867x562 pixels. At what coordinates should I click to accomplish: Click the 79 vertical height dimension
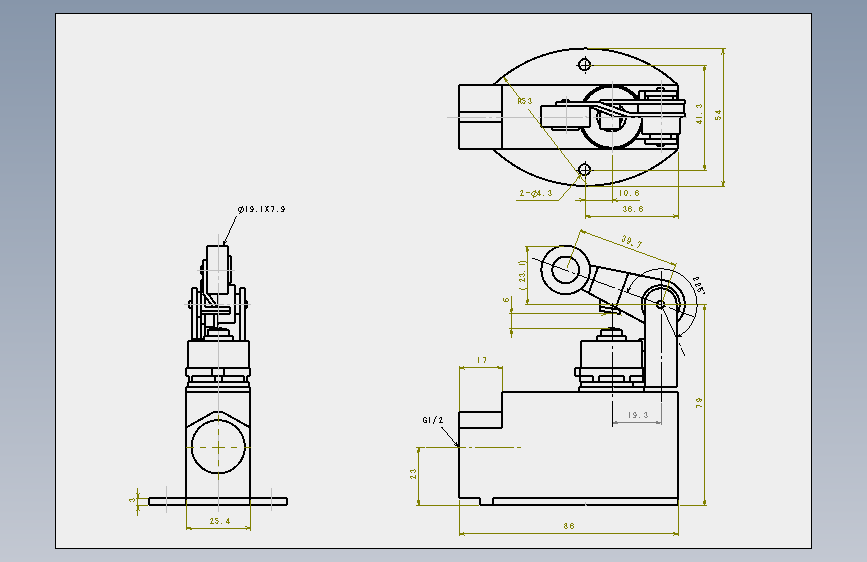pyautogui.click(x=699, y=402)
